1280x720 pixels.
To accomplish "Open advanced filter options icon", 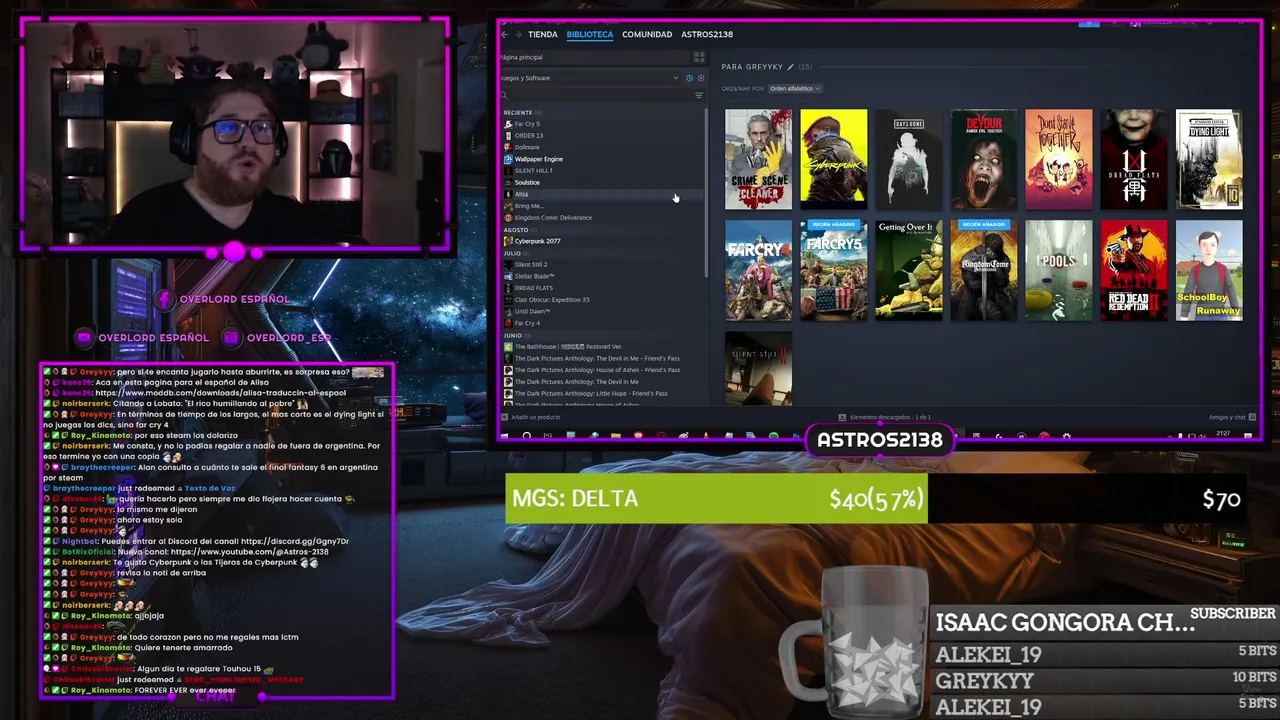I will (x=699, y=95).
